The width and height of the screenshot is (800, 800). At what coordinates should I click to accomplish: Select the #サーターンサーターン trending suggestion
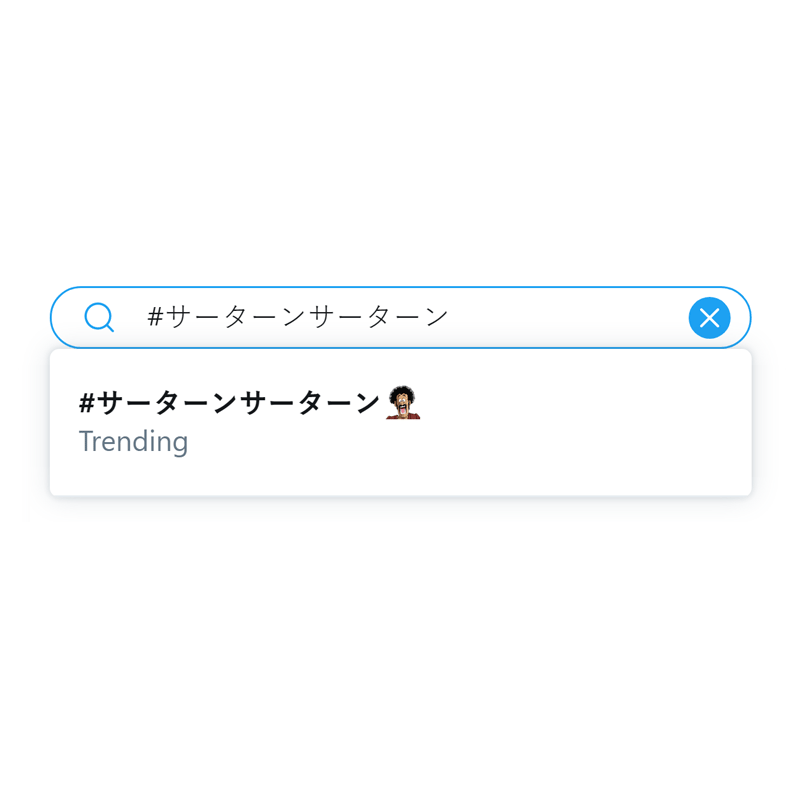pyautogui.click(x=401, y=422)
